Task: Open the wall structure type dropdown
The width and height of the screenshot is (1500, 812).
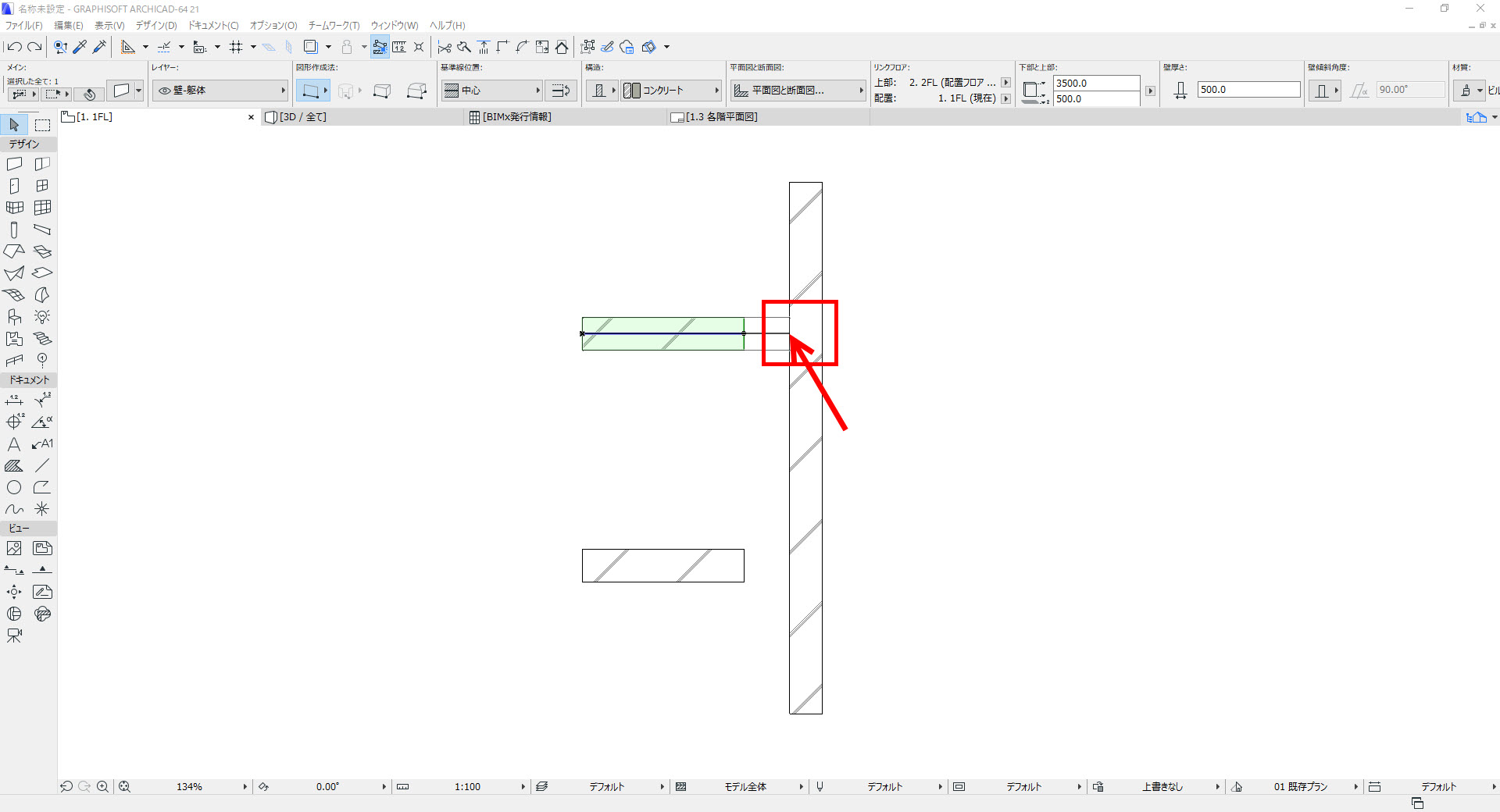Action: tap(602, 91)
